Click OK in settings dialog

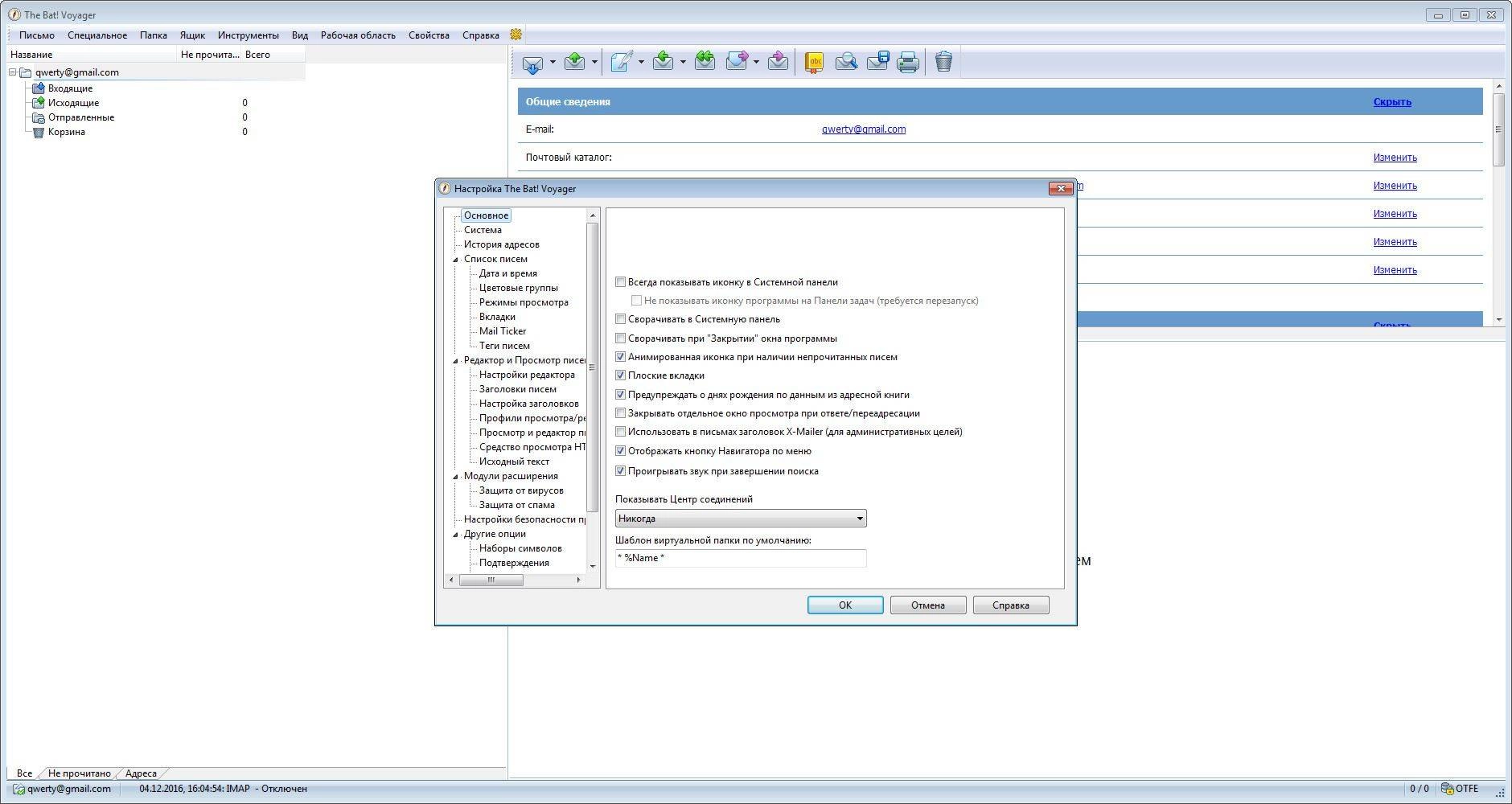click(845, 605)
